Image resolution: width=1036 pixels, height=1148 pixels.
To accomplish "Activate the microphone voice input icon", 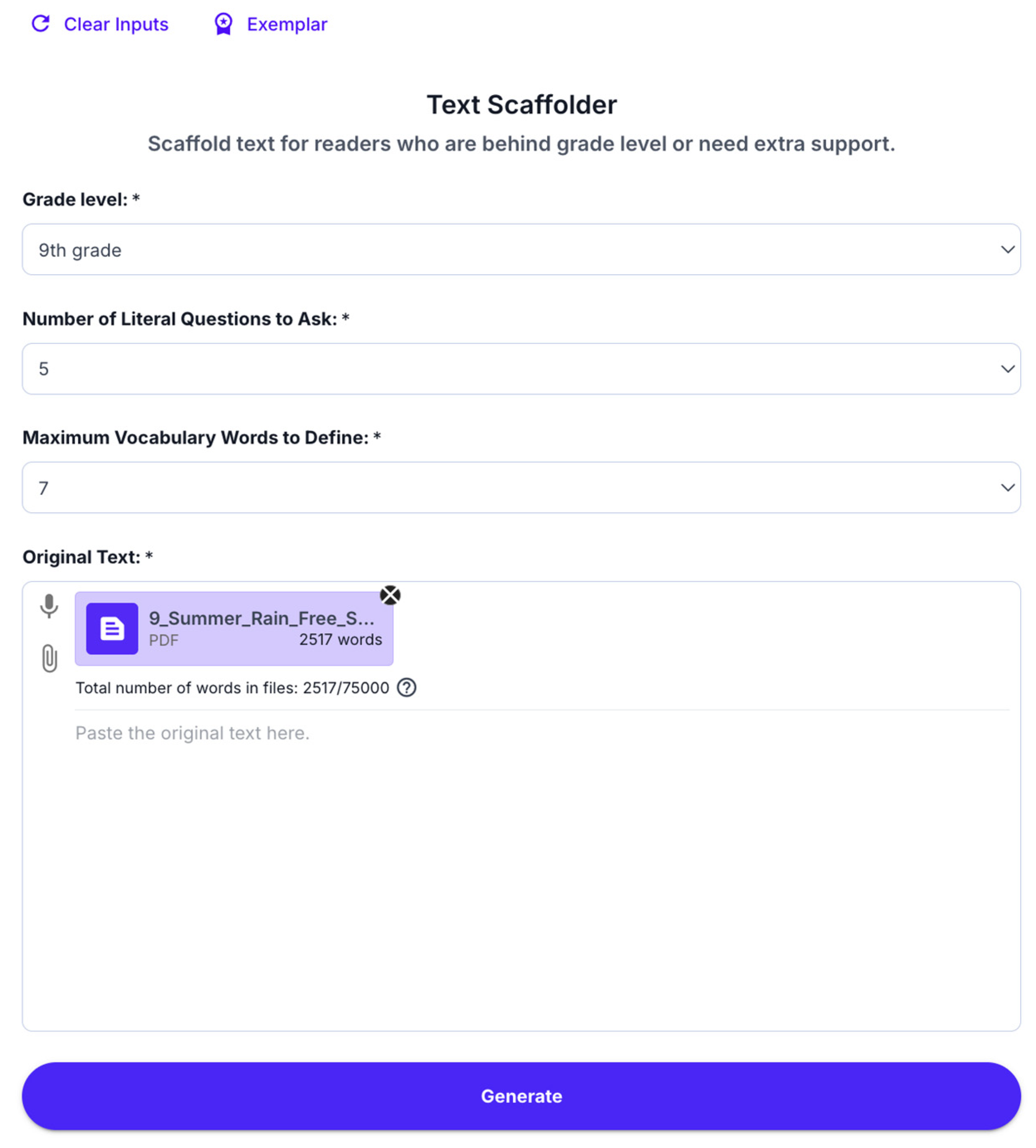I will [x=49, y=606].
